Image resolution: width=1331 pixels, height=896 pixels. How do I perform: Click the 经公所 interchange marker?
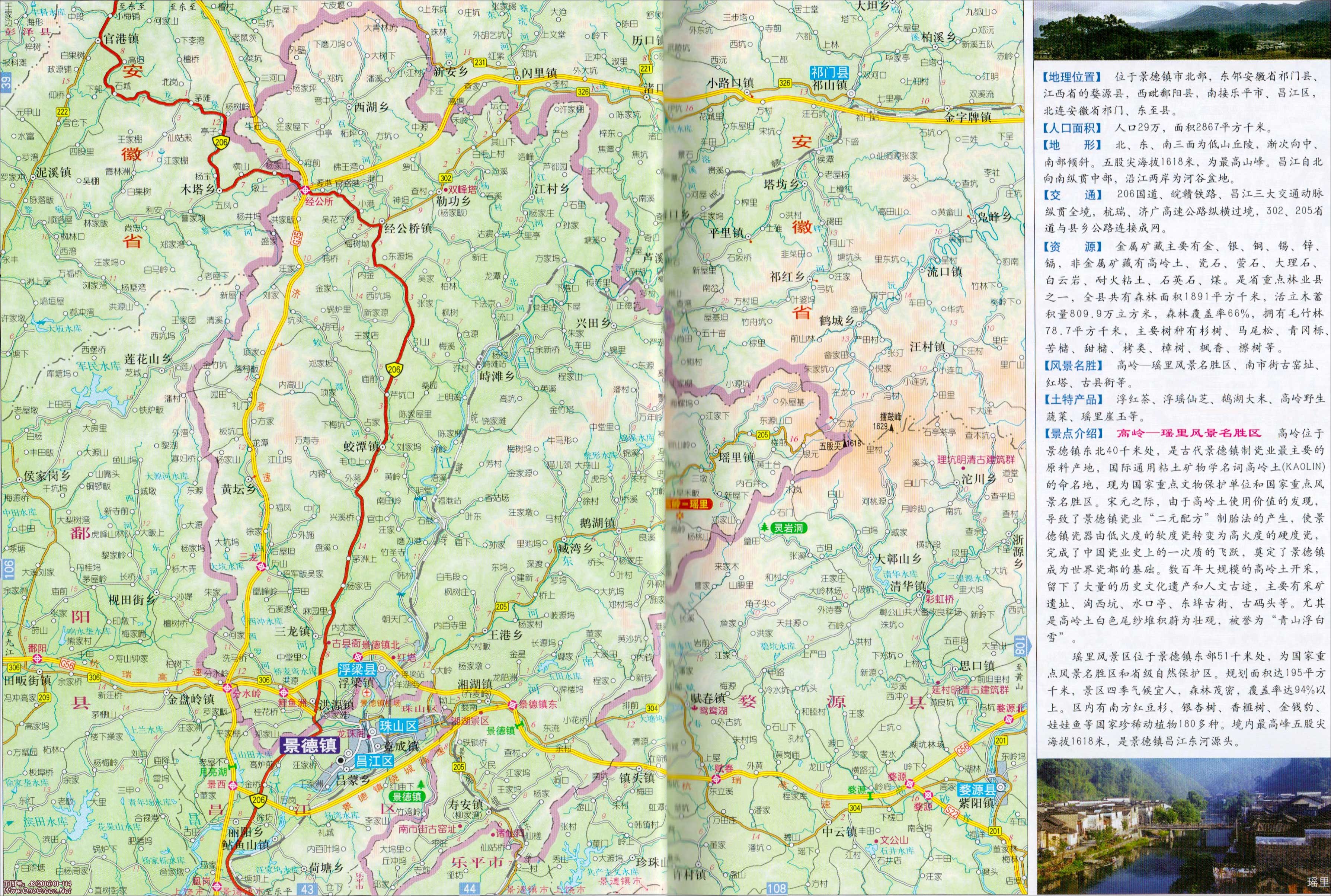(306, 190)
